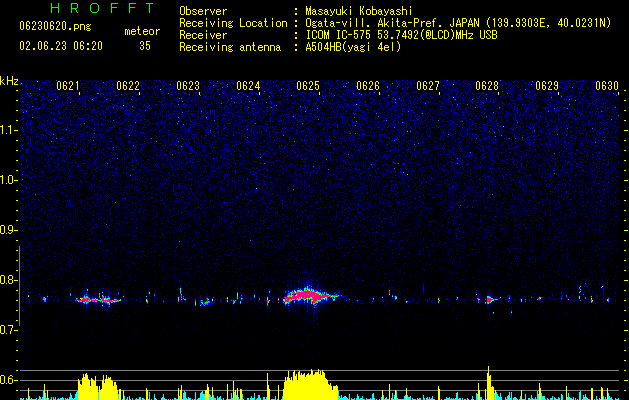Click the large pink meteor echo below 0625
The width and height of the screenshot is (629, 400).
pos(310,297)
